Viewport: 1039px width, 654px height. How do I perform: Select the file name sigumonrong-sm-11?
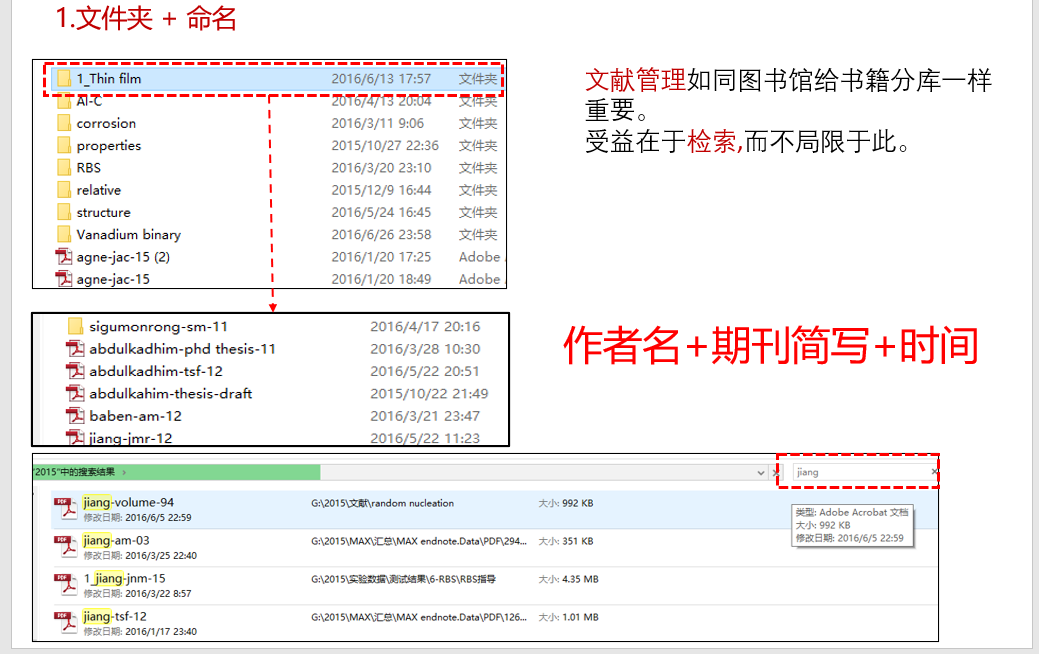(x=158, y=327)
